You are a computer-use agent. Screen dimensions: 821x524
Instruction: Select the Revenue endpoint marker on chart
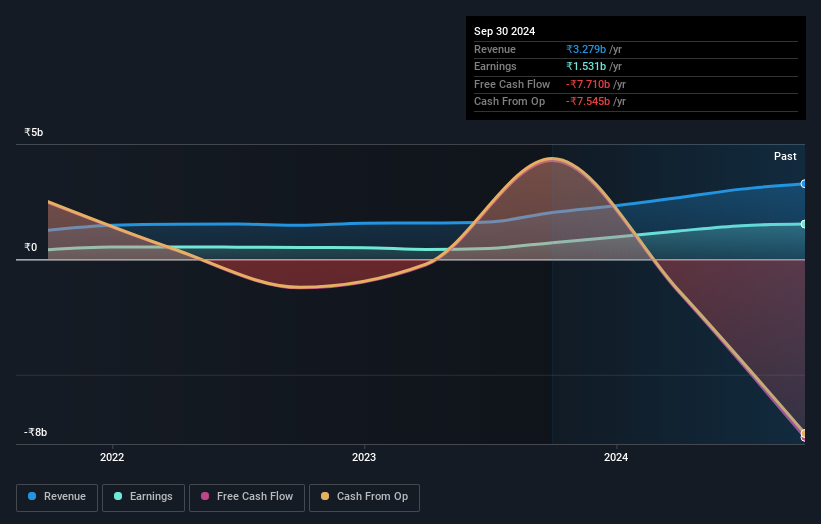click(804, 184)
